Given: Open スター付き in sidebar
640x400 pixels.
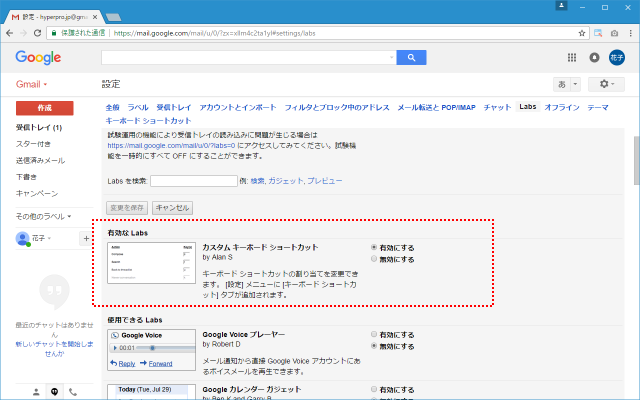Looking at the screenshot, I should tap(33, 144).
